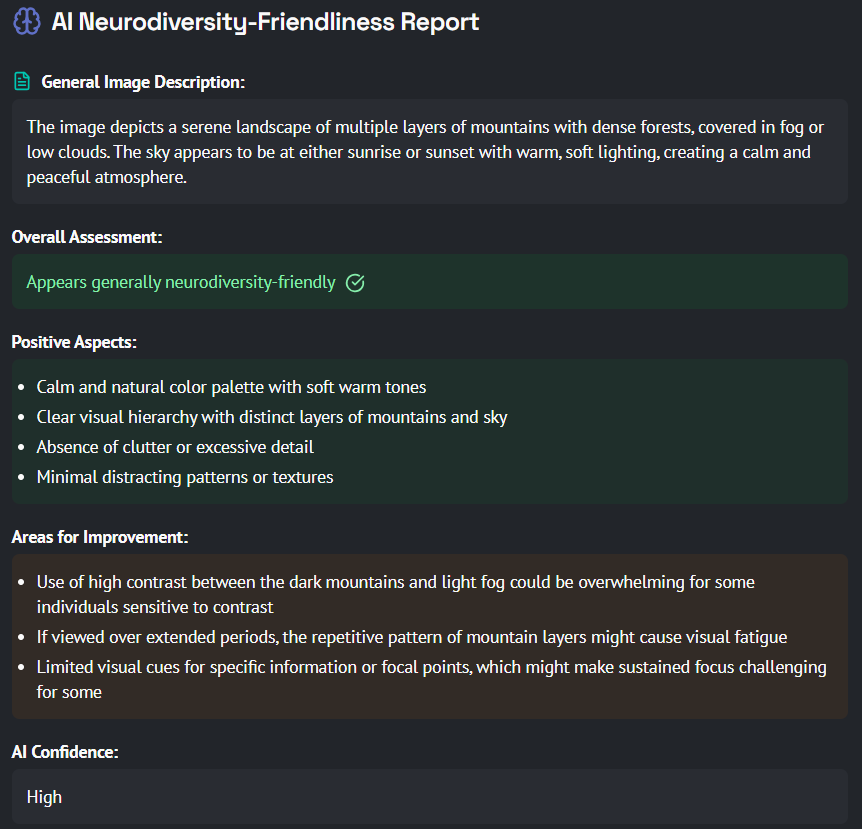Image resolution: width=862 pixels, height=829 pixels.
Task: Select 'Calm and natural color palette' bullet
Action: coord(231,387)
